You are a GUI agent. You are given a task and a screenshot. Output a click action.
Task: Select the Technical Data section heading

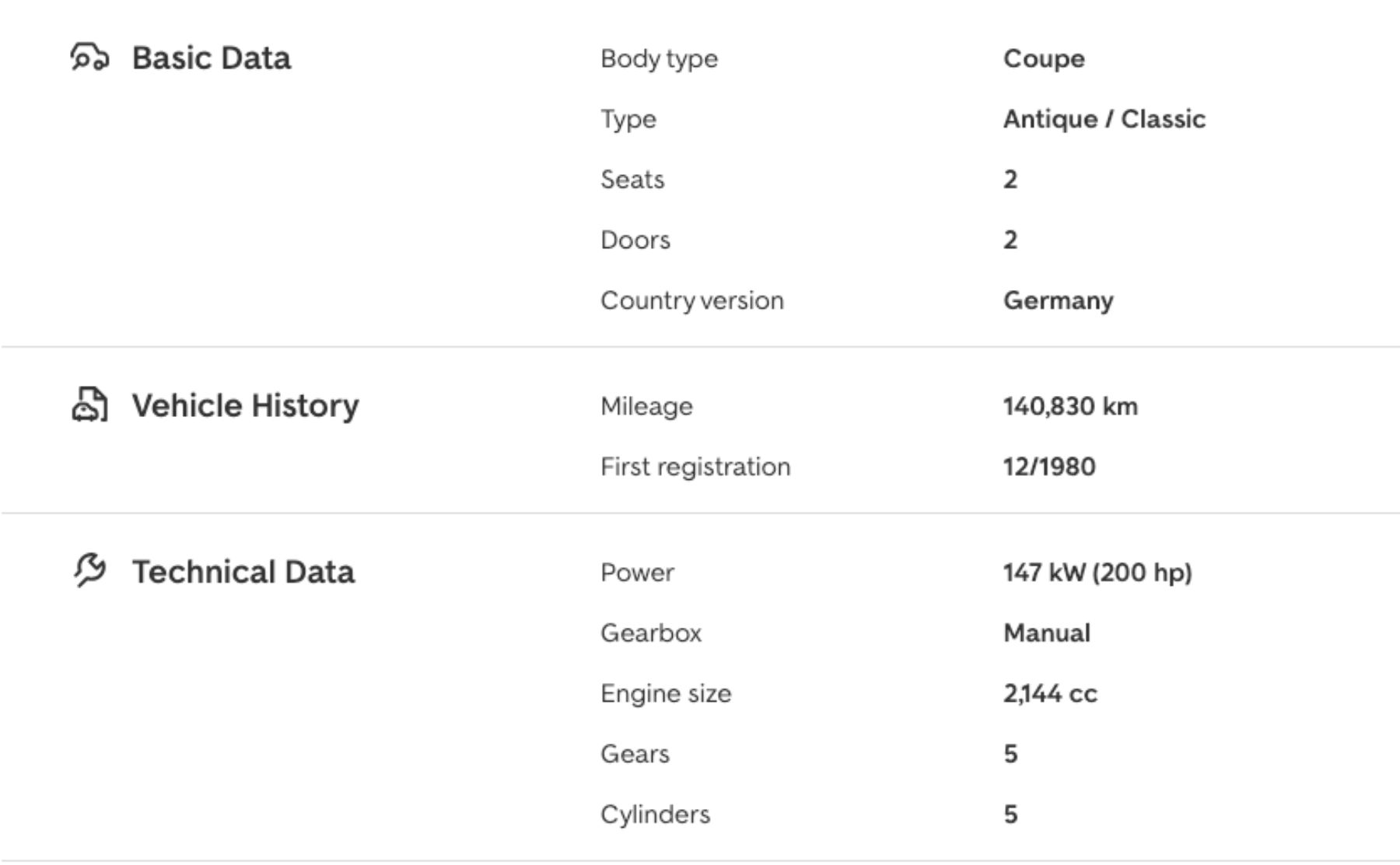point(243,572)
